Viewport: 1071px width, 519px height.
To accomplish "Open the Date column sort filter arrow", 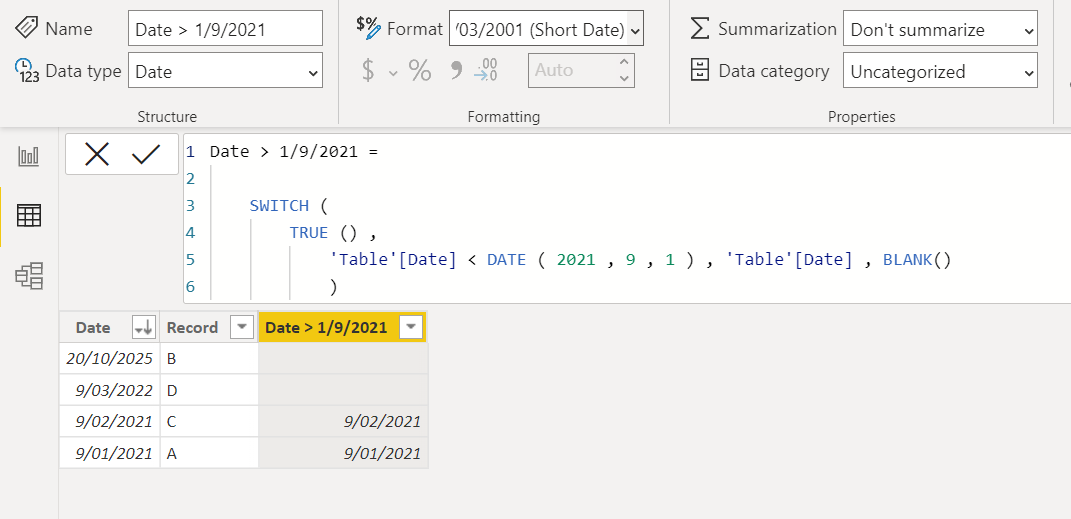I will pyautogui.click(x=143, y=328).
